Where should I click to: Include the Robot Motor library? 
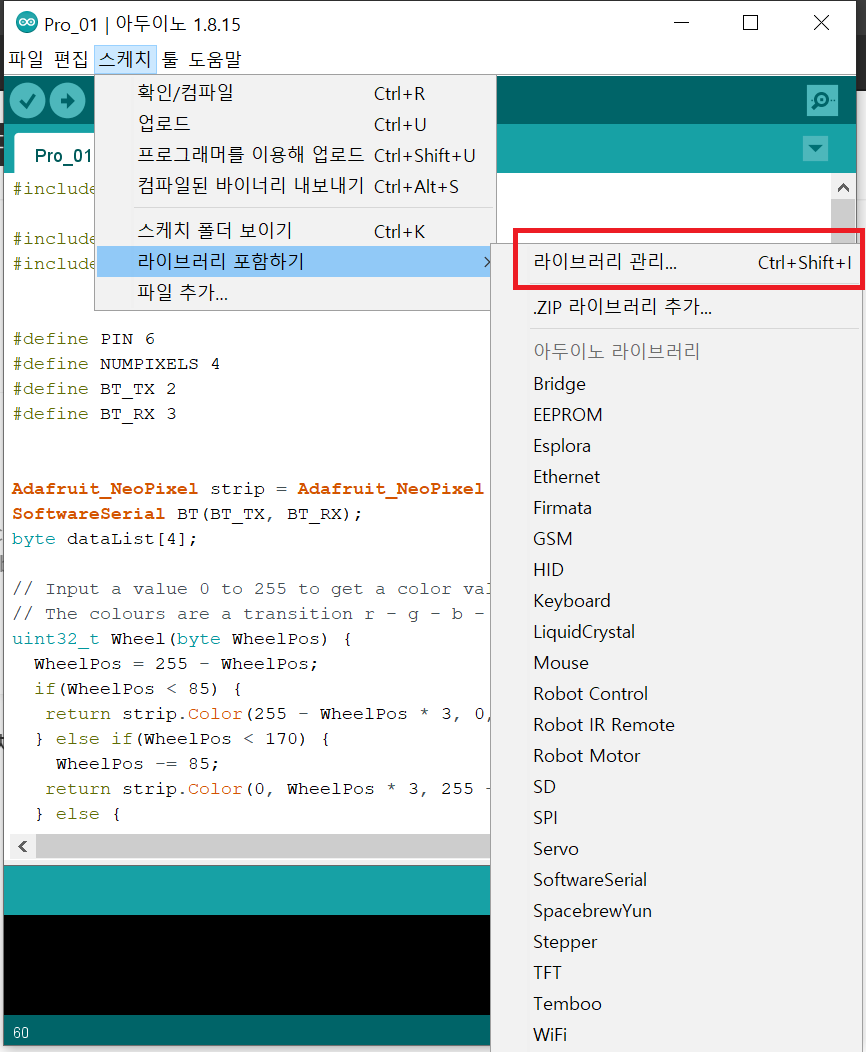[678, 755]
